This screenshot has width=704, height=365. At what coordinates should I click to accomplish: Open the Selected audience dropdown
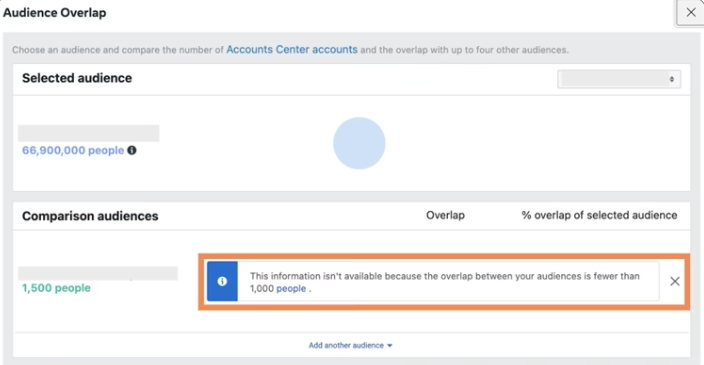click(x=619, y=79)
